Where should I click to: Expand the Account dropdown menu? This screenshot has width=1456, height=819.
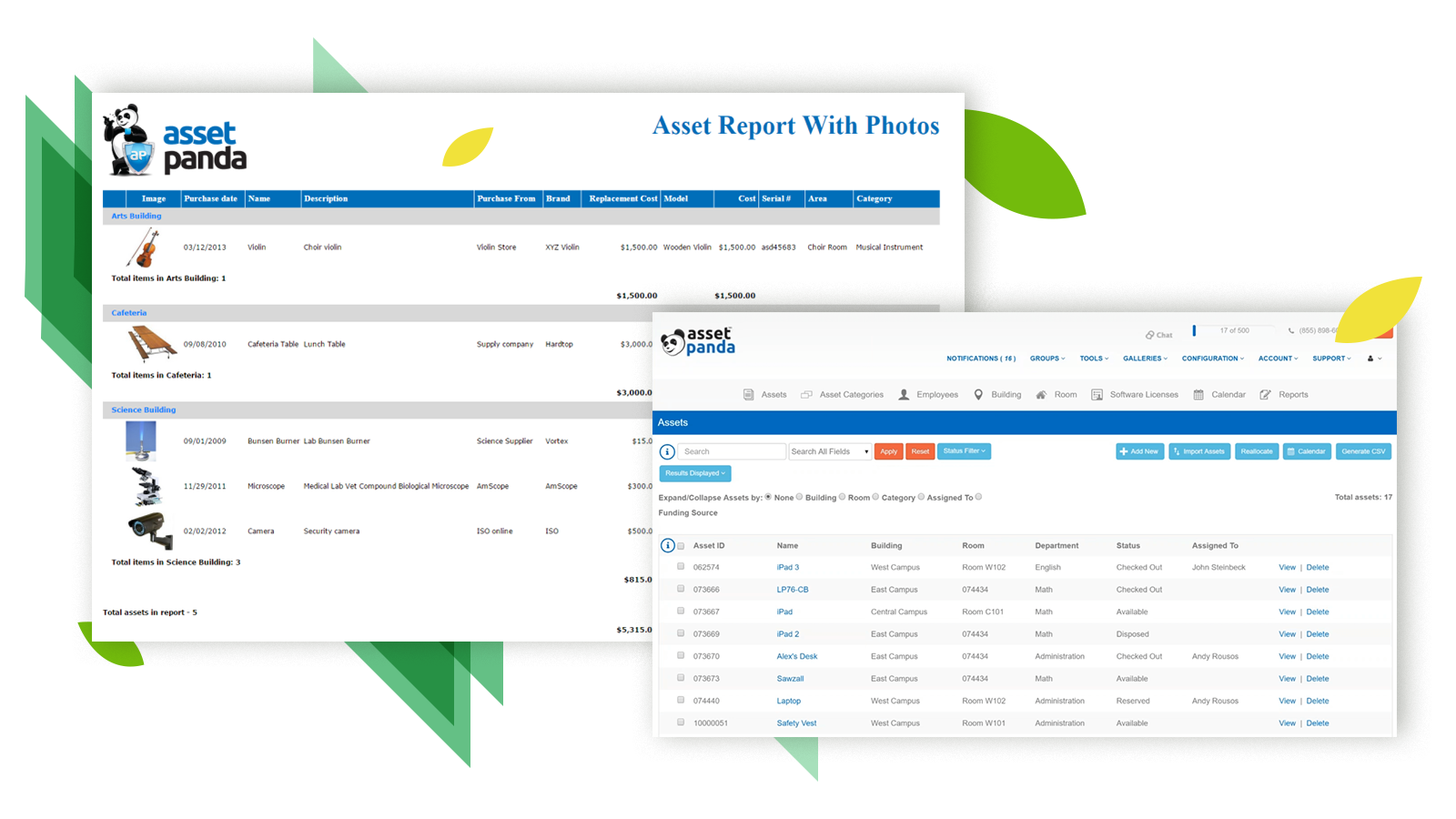(1278, 359)
